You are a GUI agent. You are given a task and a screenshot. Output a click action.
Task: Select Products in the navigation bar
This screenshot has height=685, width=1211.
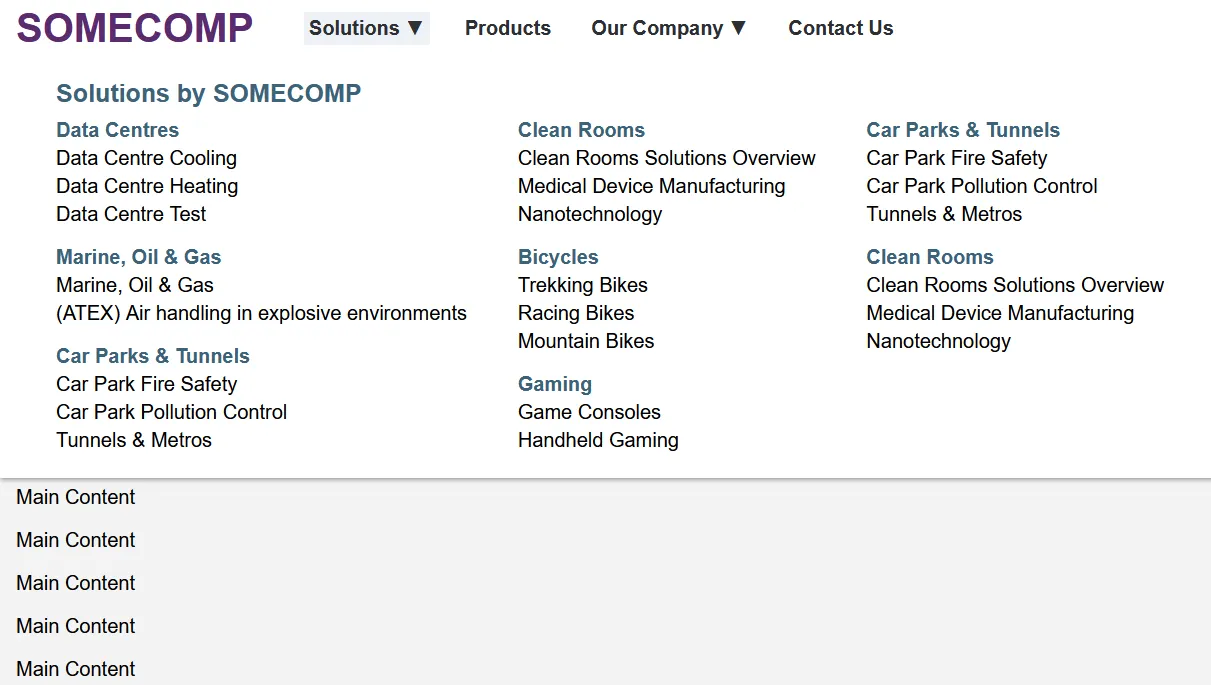coord(507,28)
